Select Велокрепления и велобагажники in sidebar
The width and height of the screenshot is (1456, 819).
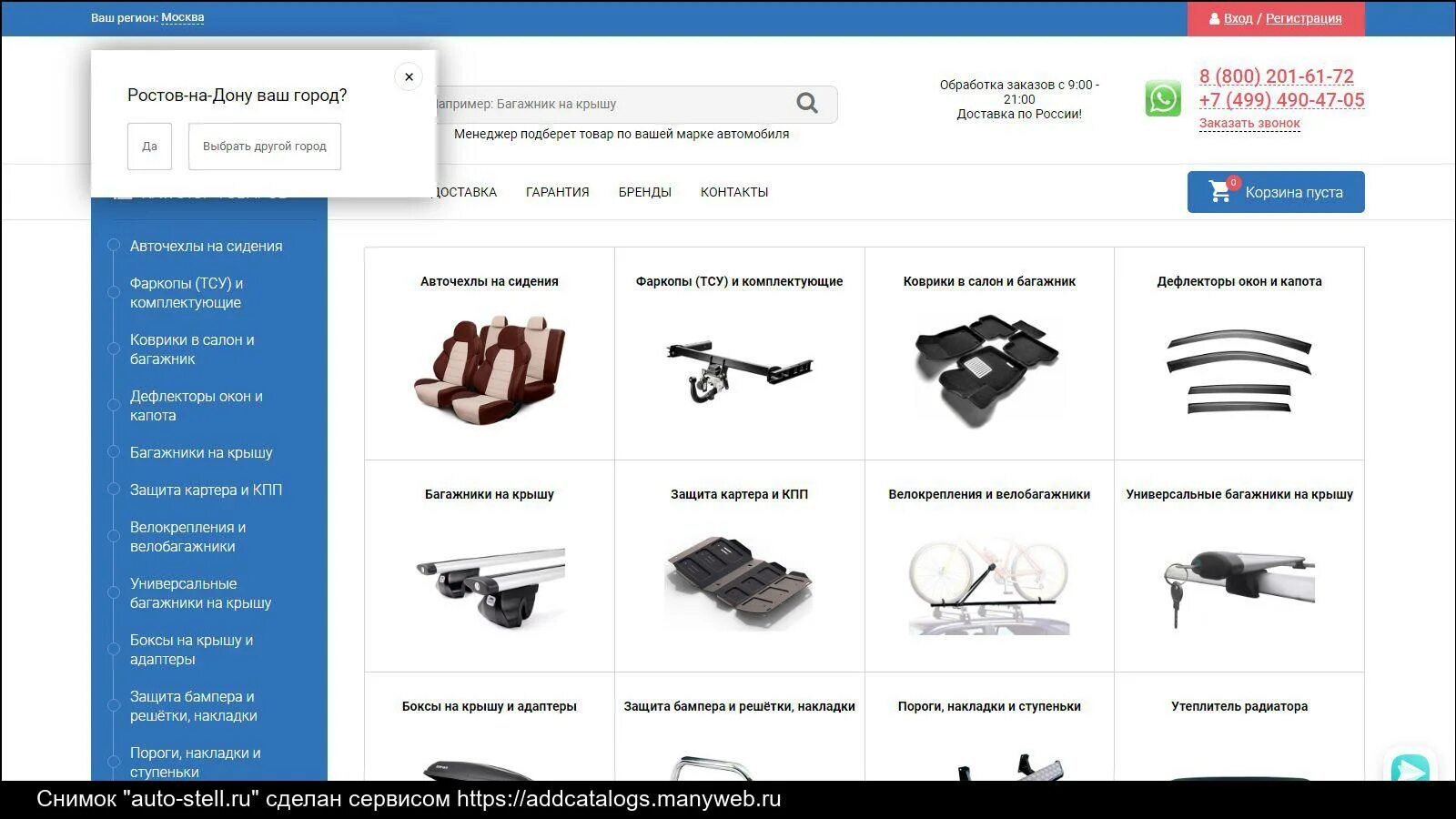[x=187, y=537]
